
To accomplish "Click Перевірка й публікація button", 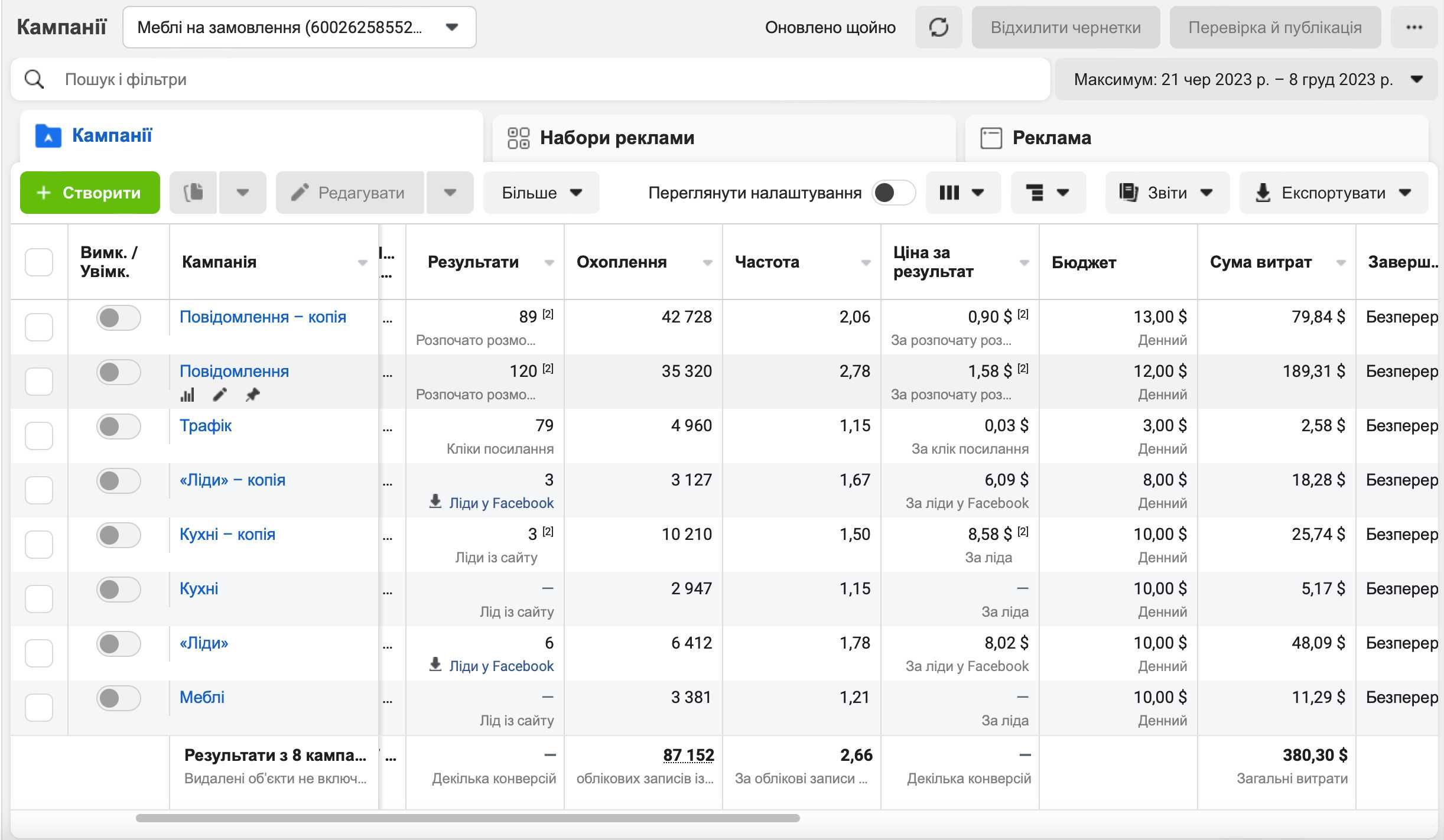I will click(1275, 27).
